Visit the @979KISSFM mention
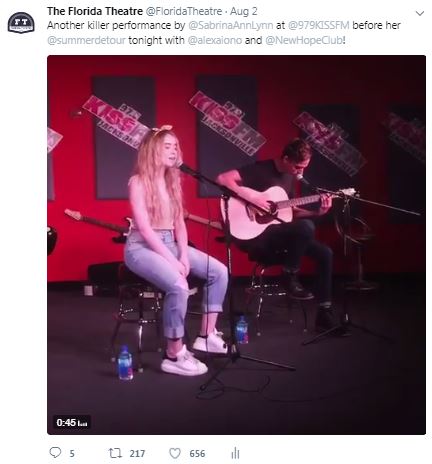The image size is (432, 464). tap(318, 25)
